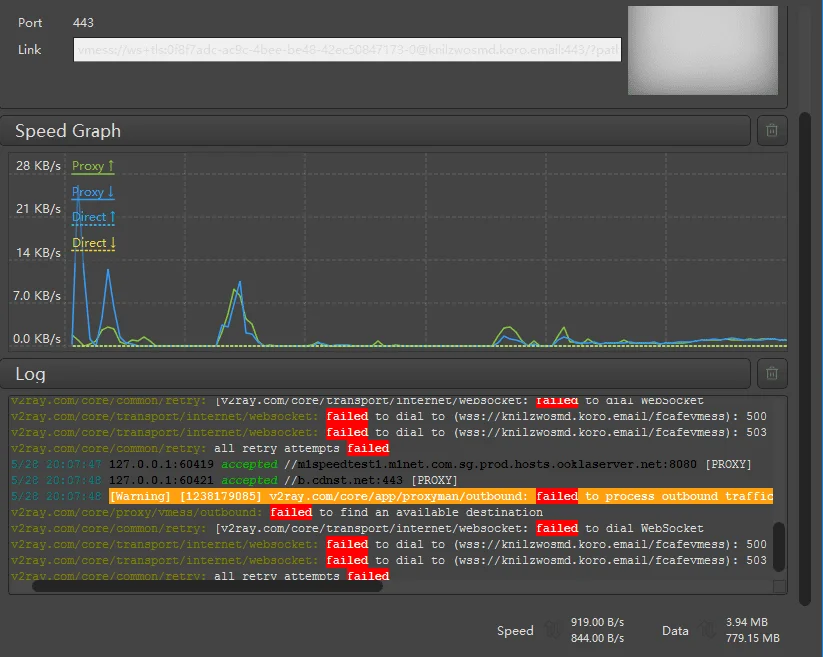The width and height of the screenshot is (823, 657).
Task: Click the Port label
Action: tap(30, 23)
